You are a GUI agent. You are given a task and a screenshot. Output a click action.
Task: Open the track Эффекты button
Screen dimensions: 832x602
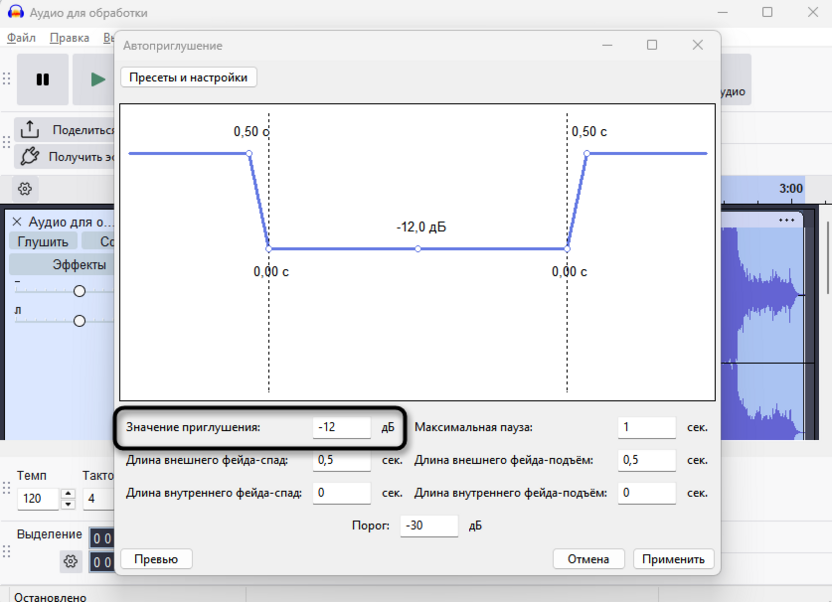(63, 264)
